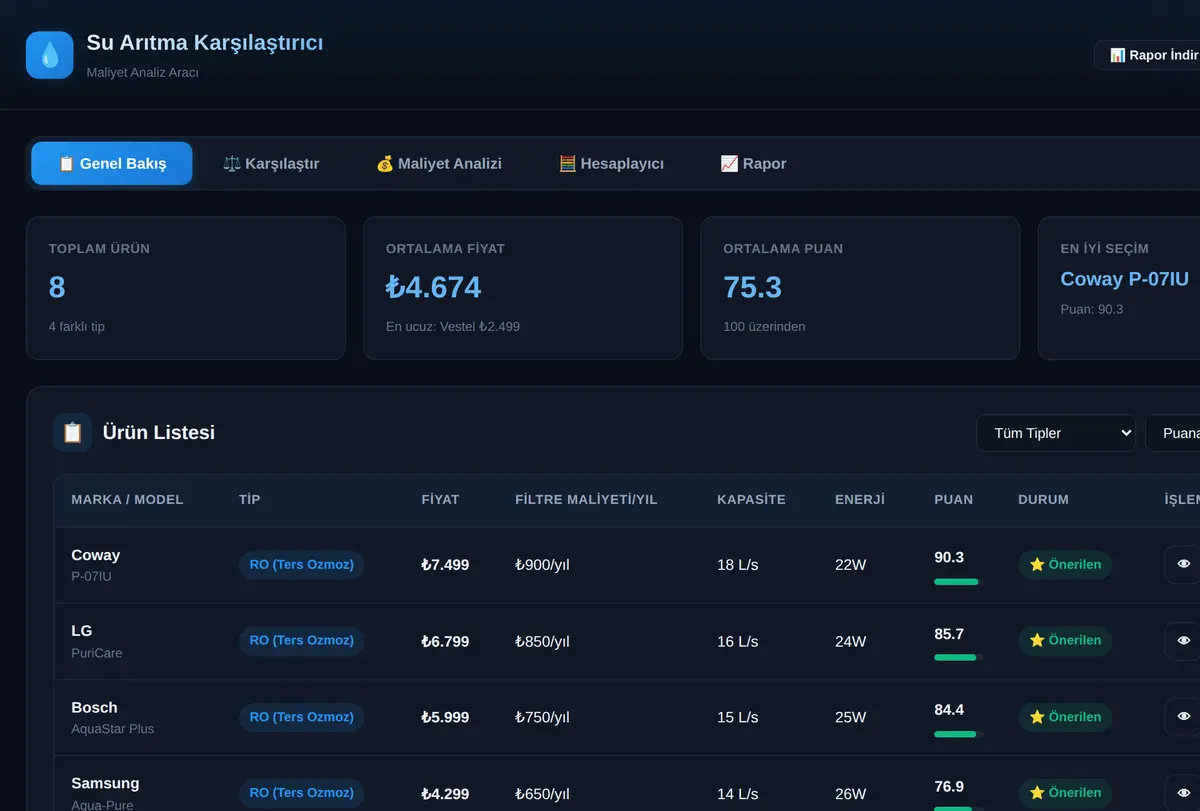
Task: Click the Önerilen badge for Bosch AquaStar Plus
Action: (x=1065, y=717)
